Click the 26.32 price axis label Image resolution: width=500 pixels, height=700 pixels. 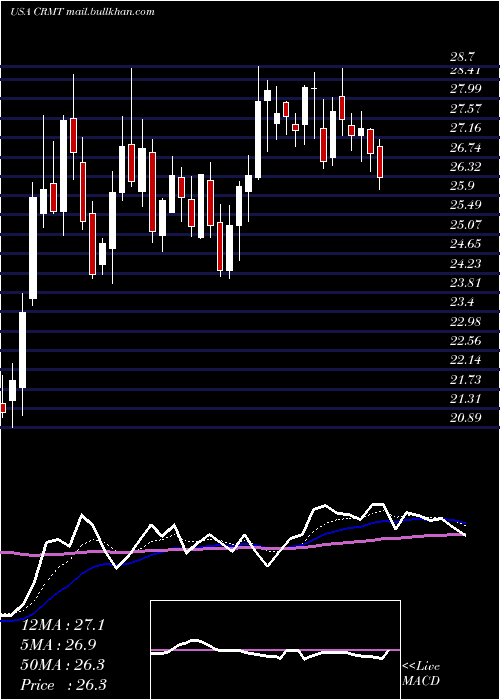click(x=466, y=167)
